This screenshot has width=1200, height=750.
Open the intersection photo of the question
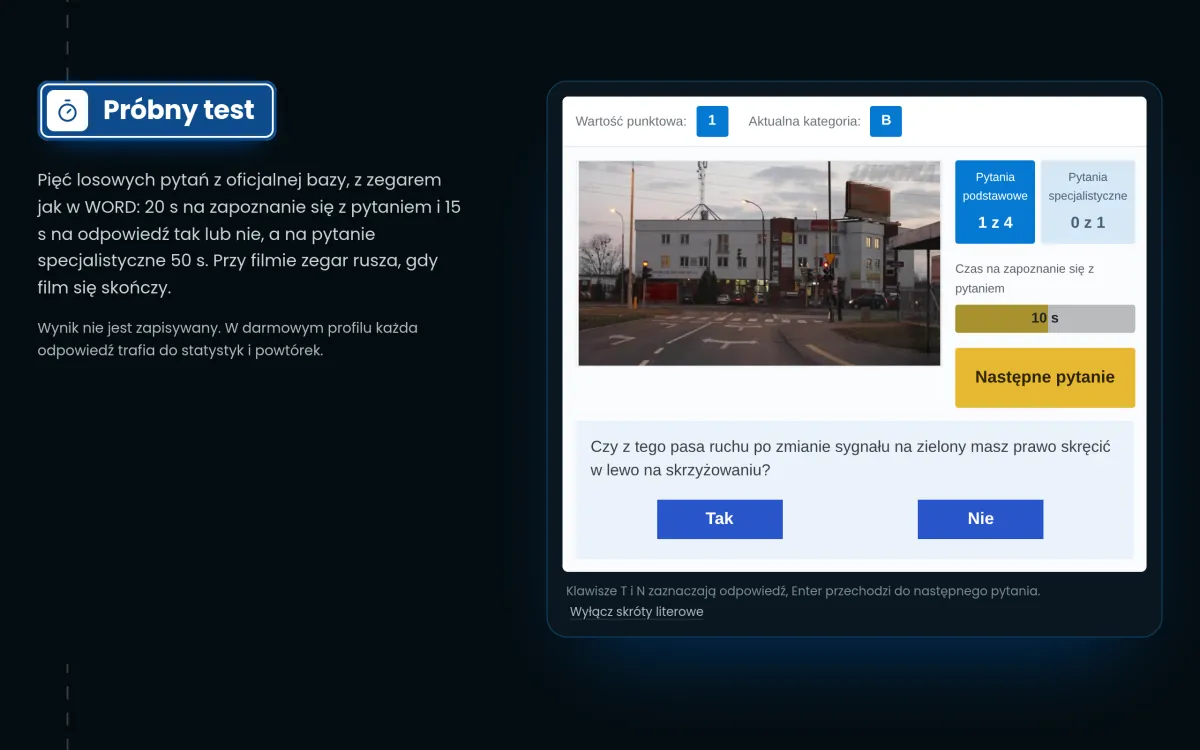759,263
